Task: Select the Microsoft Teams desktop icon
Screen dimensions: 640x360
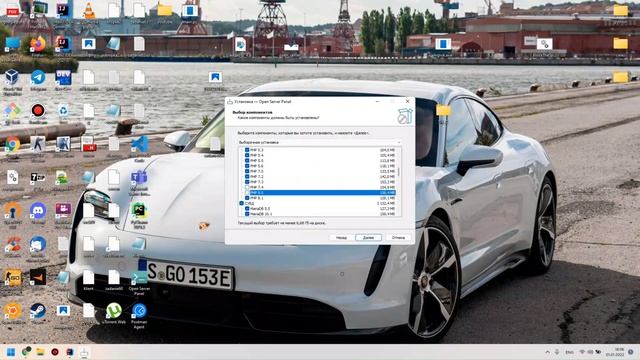Action: [139, 177]
